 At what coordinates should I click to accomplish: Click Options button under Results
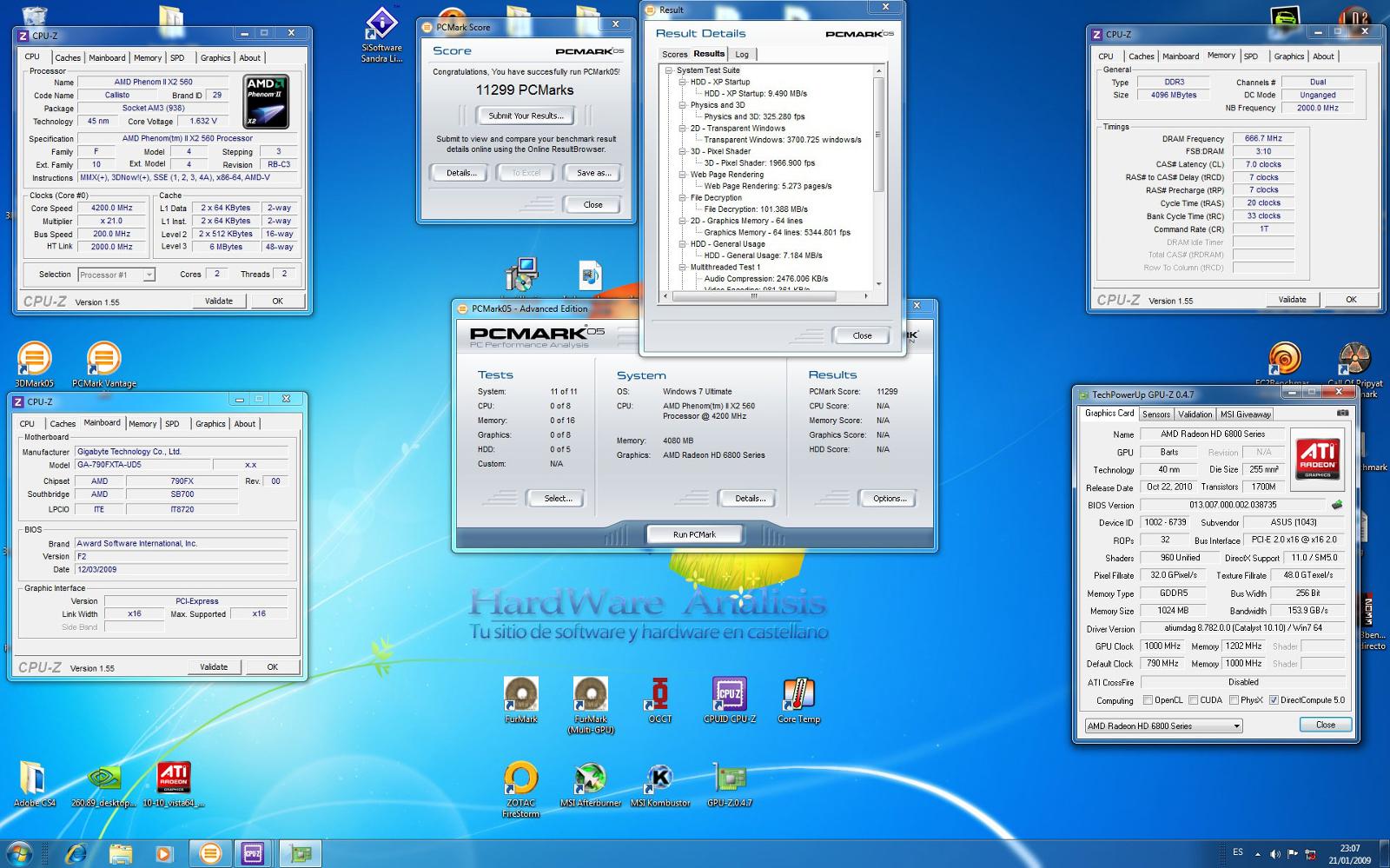click(x=890, y=499)
